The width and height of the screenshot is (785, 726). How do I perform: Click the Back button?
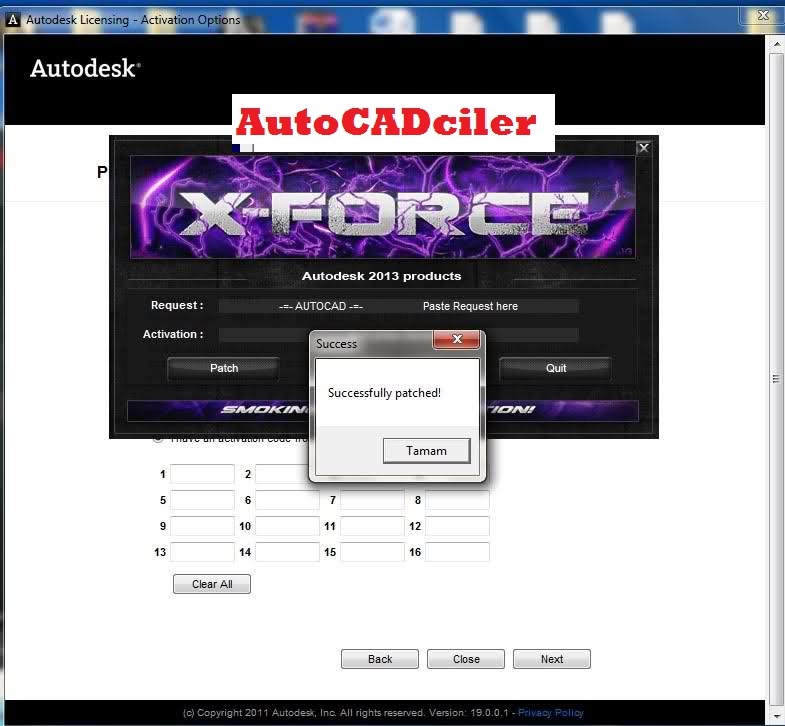click(380, 659)
